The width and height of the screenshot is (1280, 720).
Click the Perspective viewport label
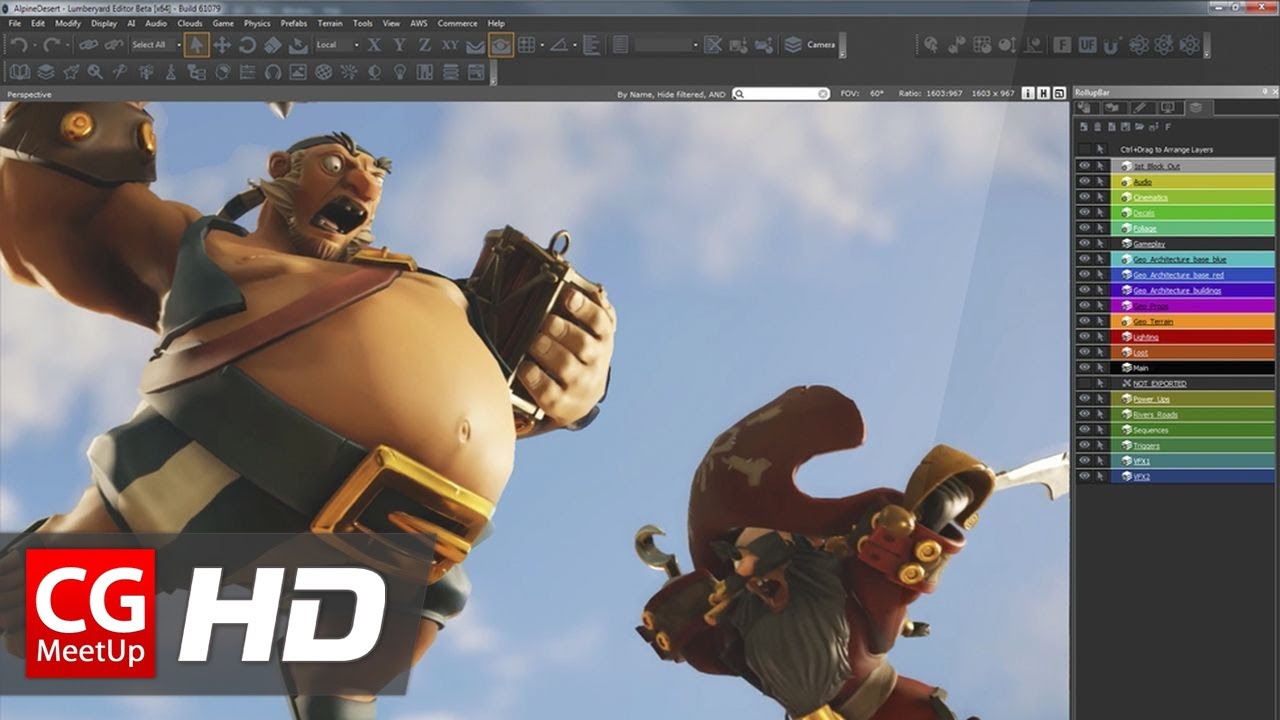(29, 94)
